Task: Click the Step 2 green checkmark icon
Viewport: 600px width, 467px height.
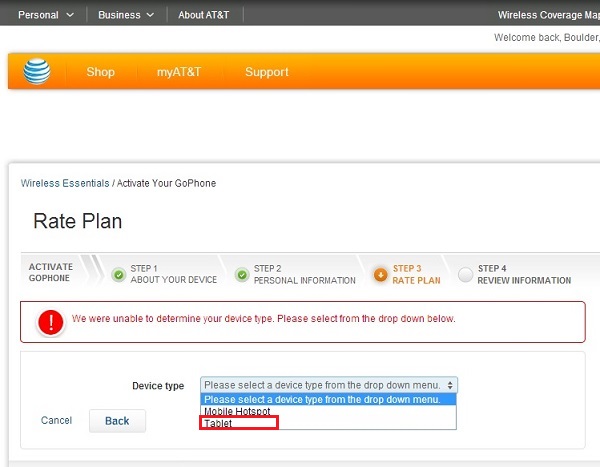Action: click(x=242, y=274)
